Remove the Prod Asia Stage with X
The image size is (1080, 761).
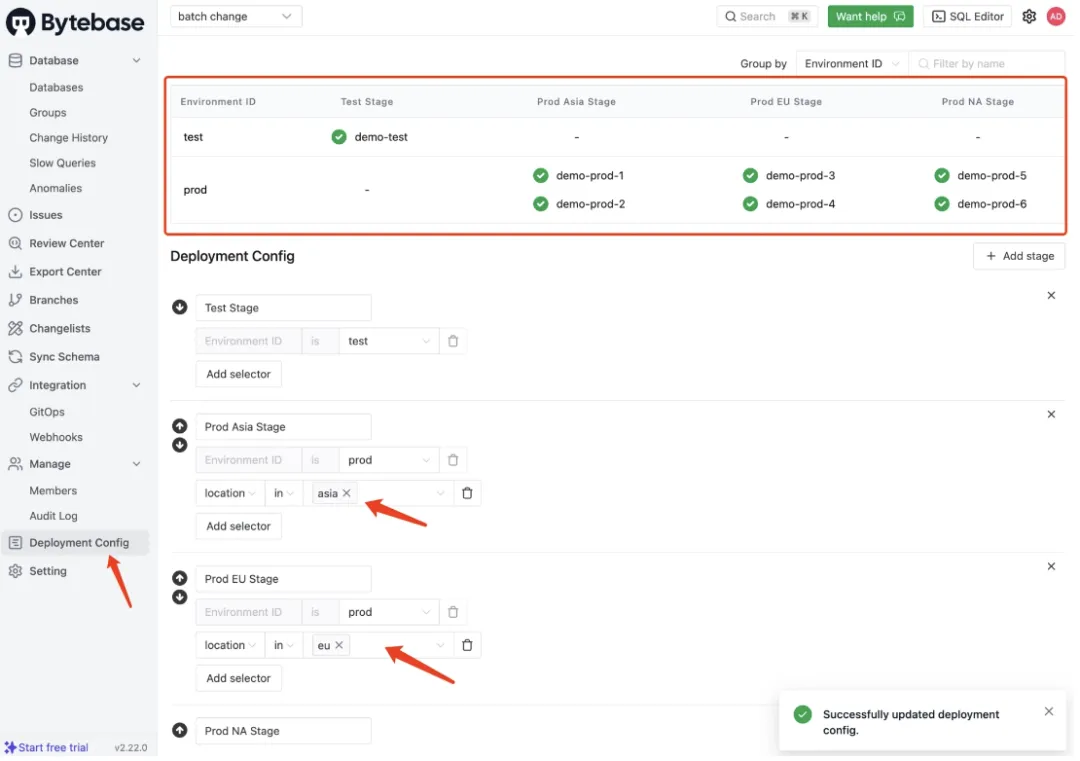pyautogui.click(x=1051, y=414)
